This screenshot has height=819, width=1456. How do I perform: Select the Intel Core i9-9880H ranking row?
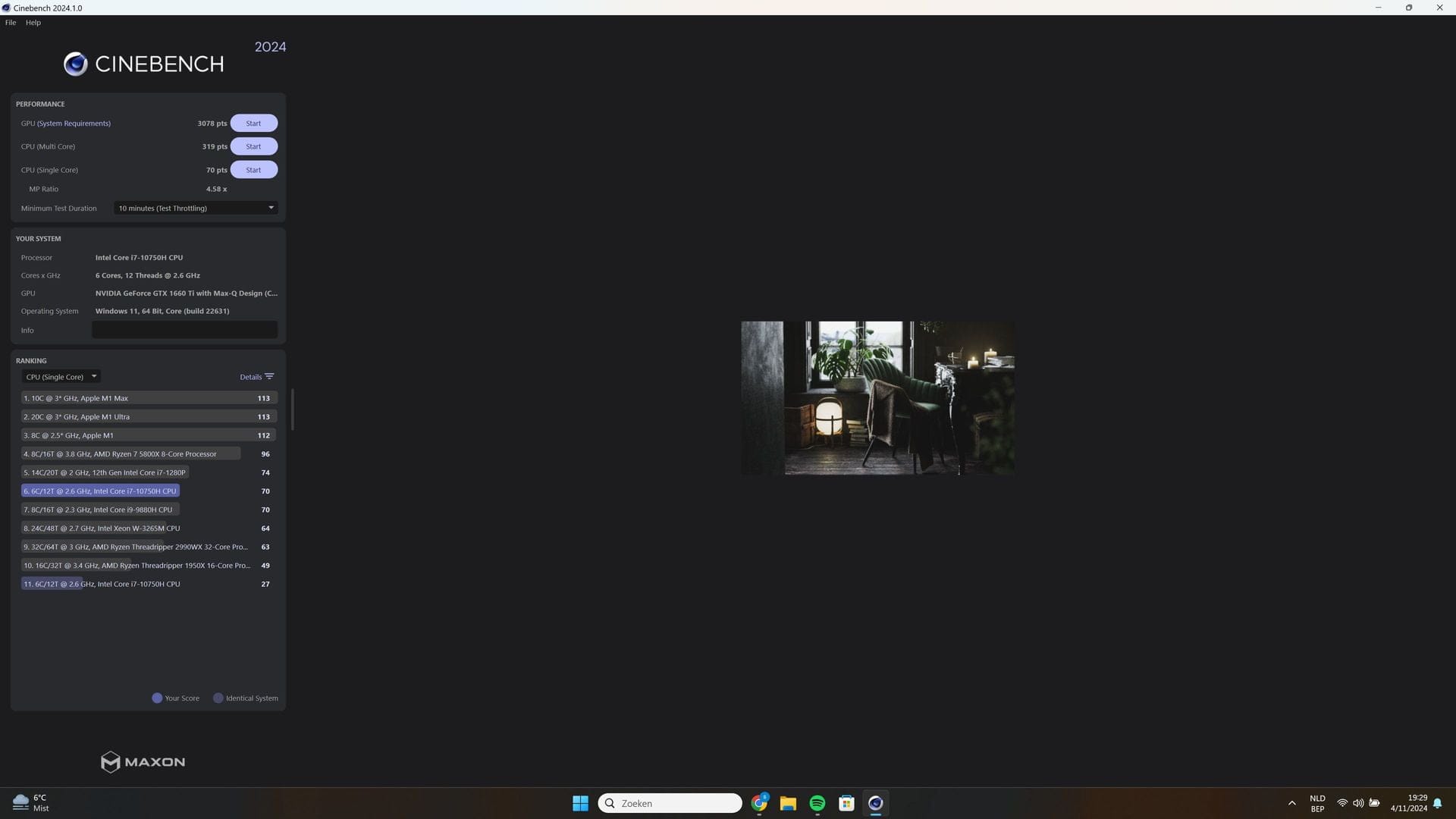click(149, 510)
